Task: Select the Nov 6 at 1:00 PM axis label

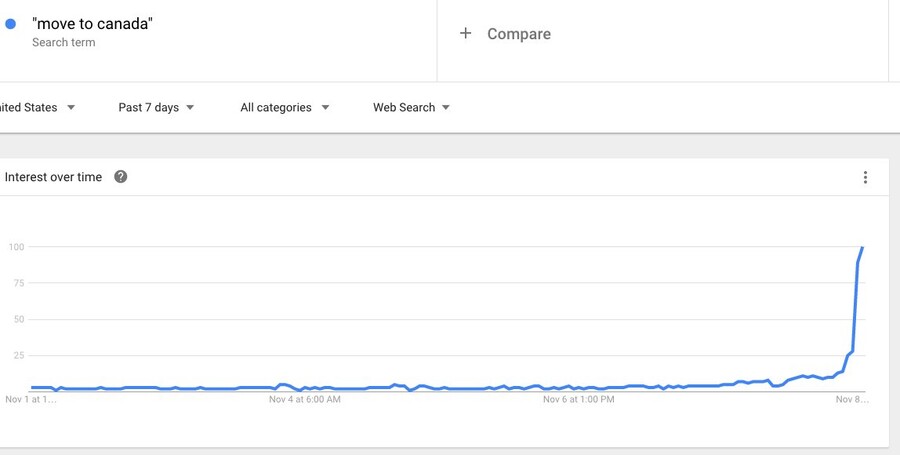Action: 578,400
